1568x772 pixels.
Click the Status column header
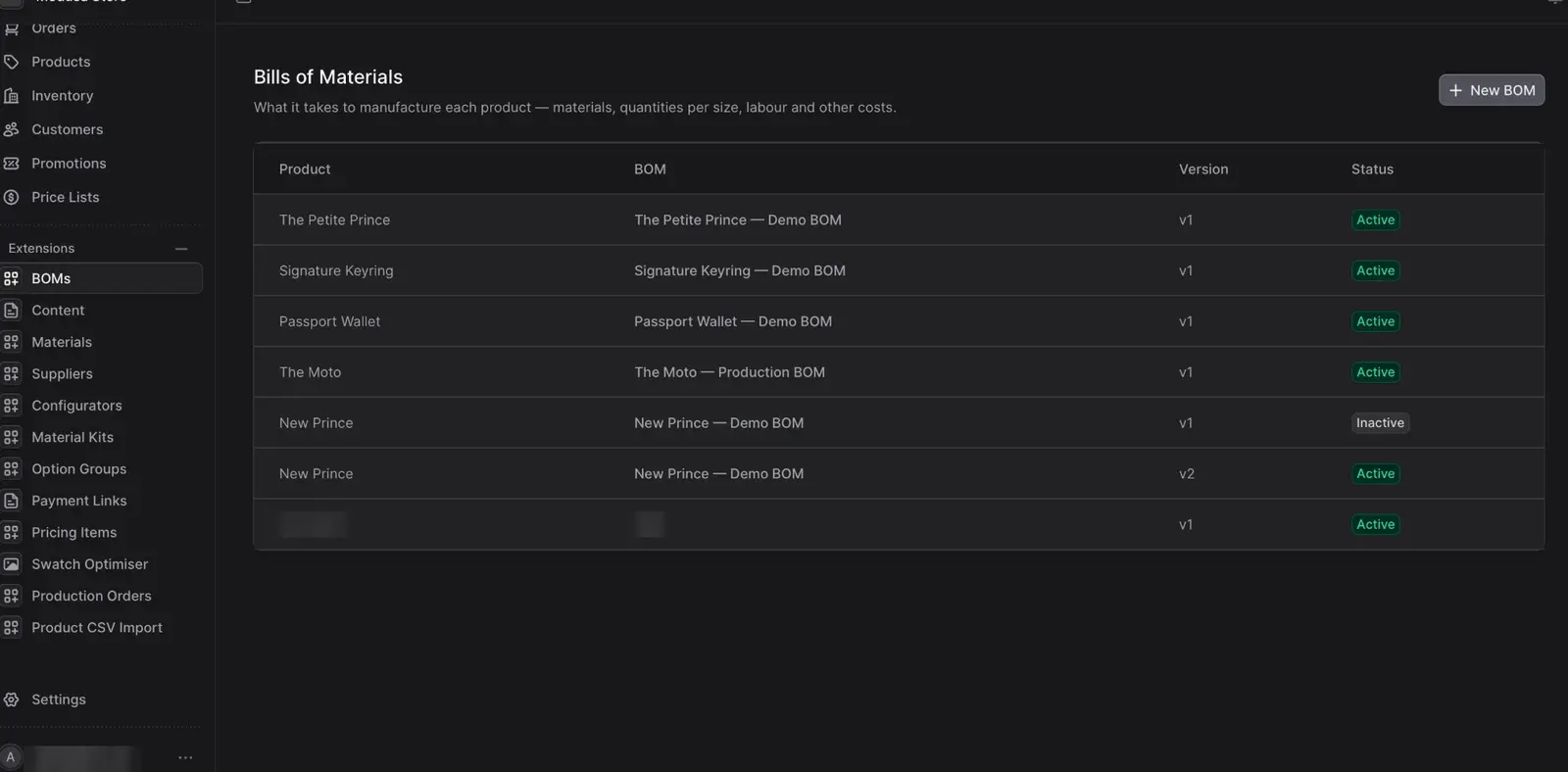[x=1372, y=169]
